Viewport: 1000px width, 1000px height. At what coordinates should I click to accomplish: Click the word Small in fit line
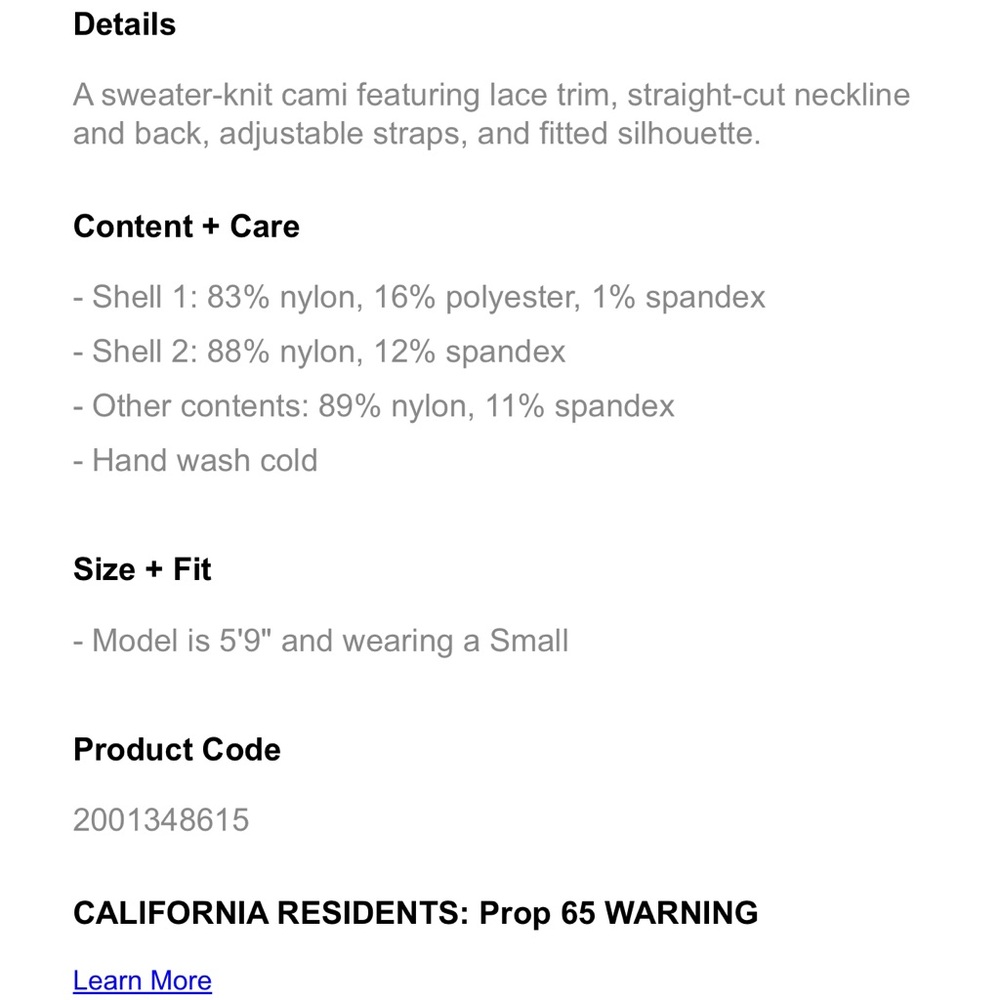coord(529,641)
